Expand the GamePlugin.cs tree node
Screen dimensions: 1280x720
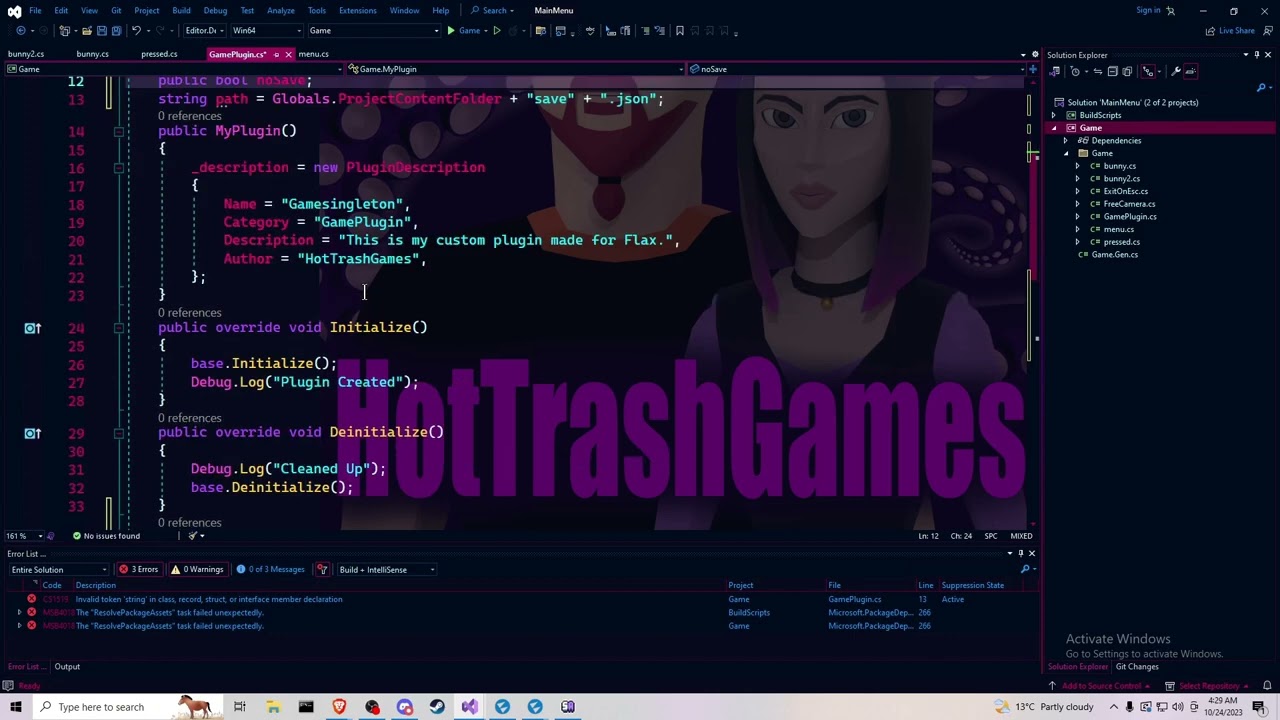[x=1078, y=217]
